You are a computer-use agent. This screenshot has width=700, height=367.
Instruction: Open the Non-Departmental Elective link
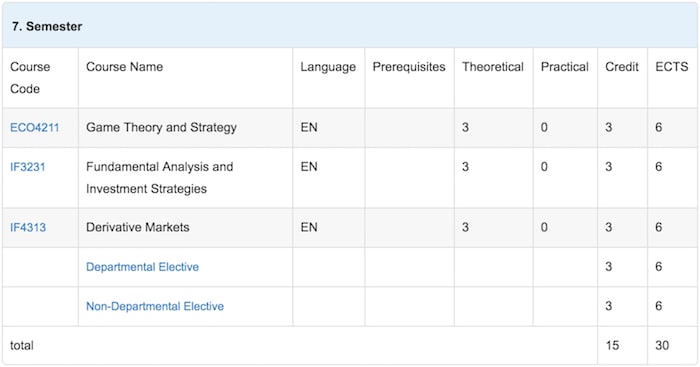click(155, 306)
